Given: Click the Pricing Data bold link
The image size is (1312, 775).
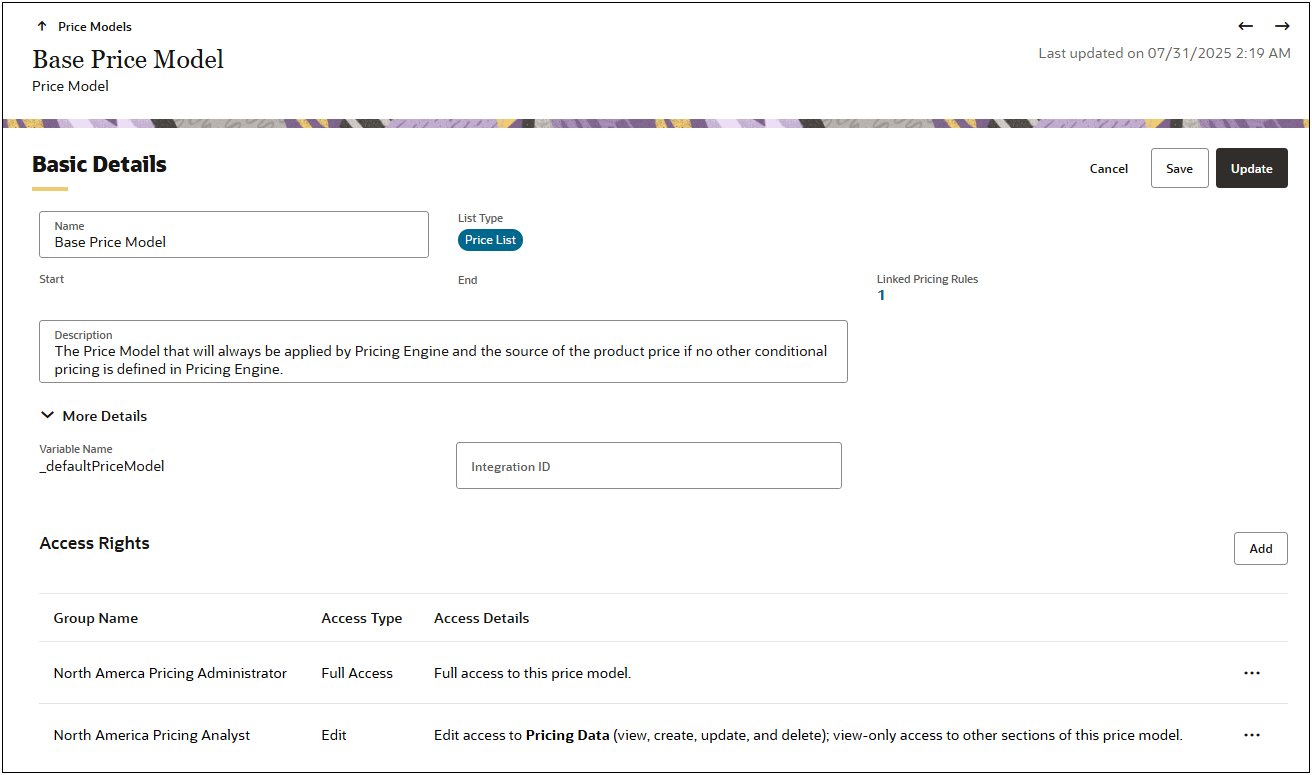Looking at the screenshot, I should (x=568, y=735).
